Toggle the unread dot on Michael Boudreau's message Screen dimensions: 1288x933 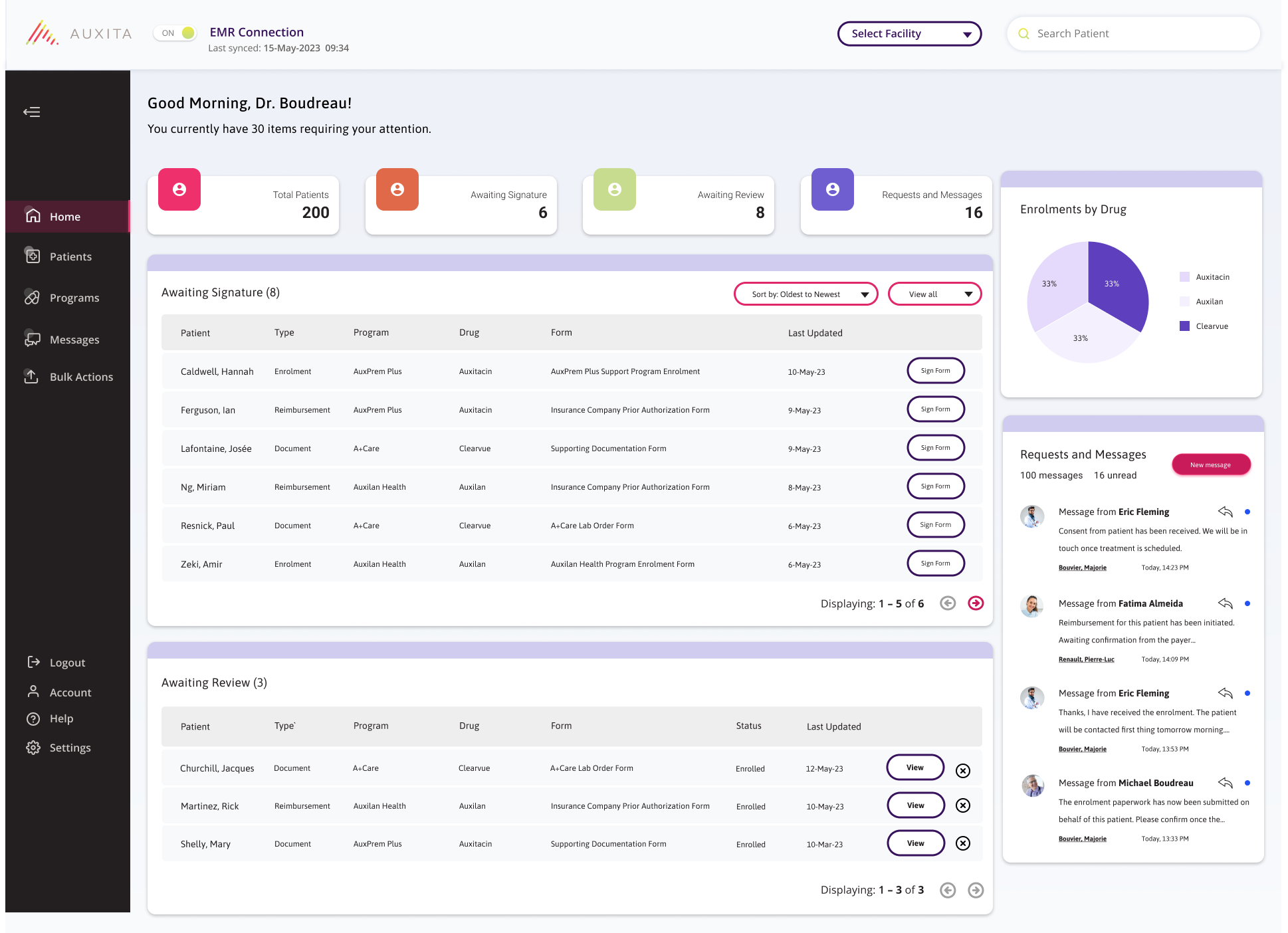[1247, 783]
